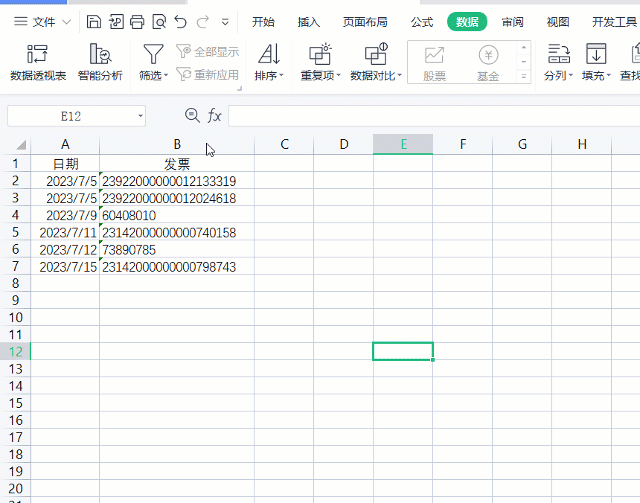This screenshot has height=503, width=640.
Task: Click the 数据对比 icon
Action: pyautogui.click(x=376, y=54)
